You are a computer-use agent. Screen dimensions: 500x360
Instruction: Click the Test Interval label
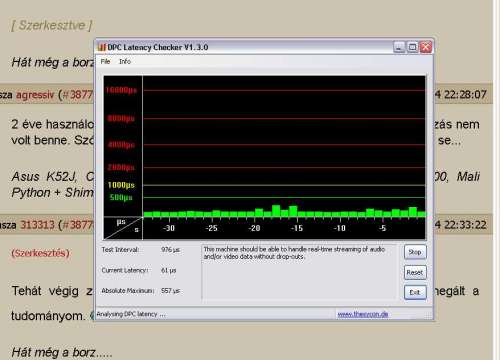[120, 250]
